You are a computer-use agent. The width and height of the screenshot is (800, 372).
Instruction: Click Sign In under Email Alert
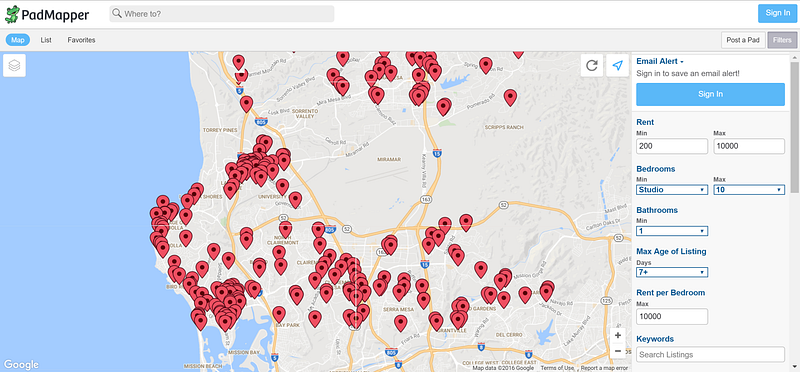[x=710, y=94]
